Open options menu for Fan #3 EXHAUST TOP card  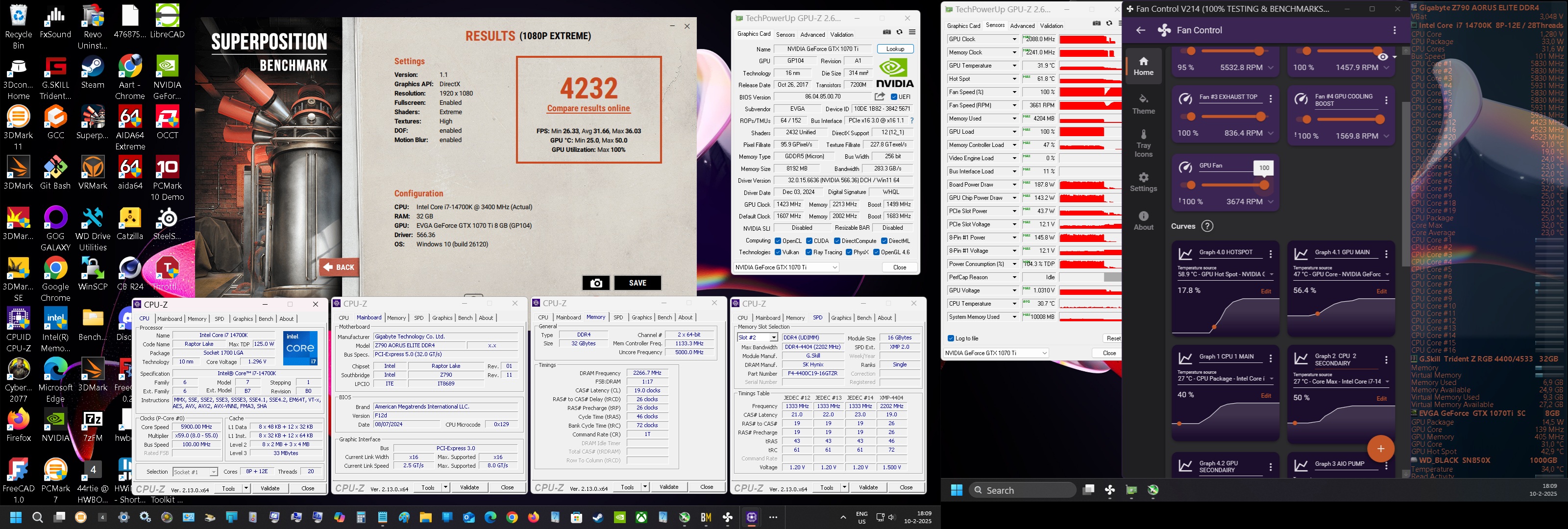(x=1271, y=98)
